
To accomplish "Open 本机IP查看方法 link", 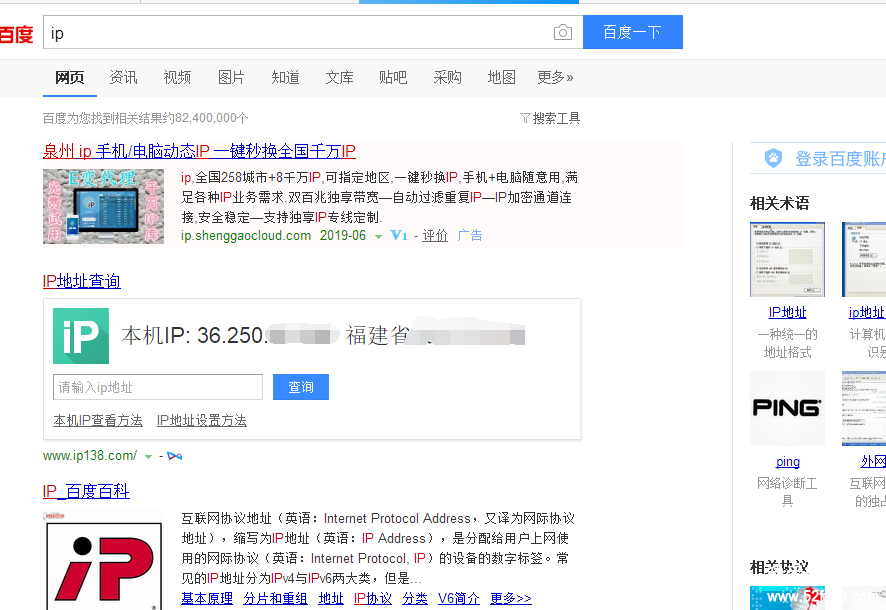I will click(98, 420).
